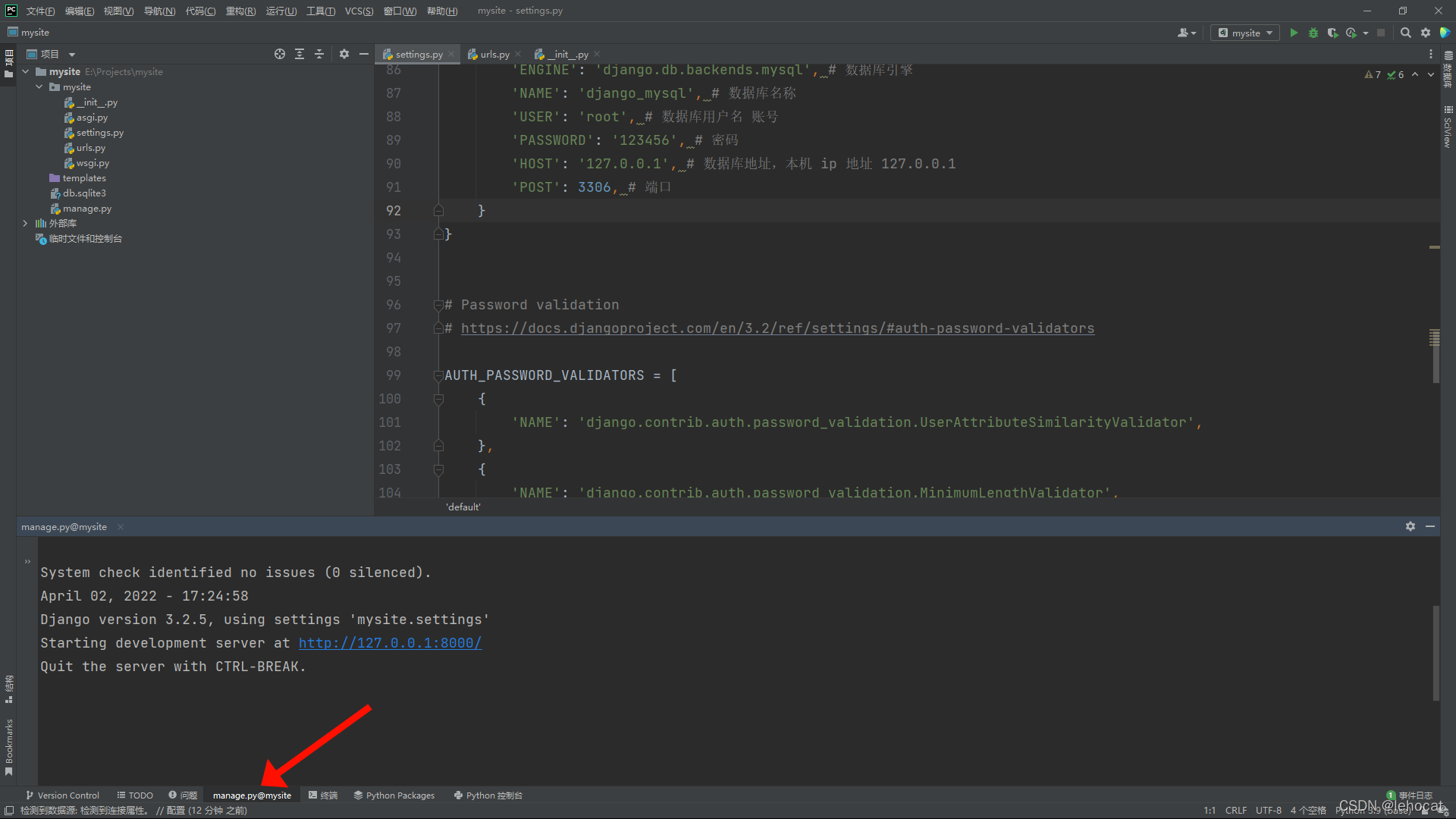Viewport: 1456px width, 819px height.
Task: Click the user account icon in toolbar
Action: [1186, 33]
